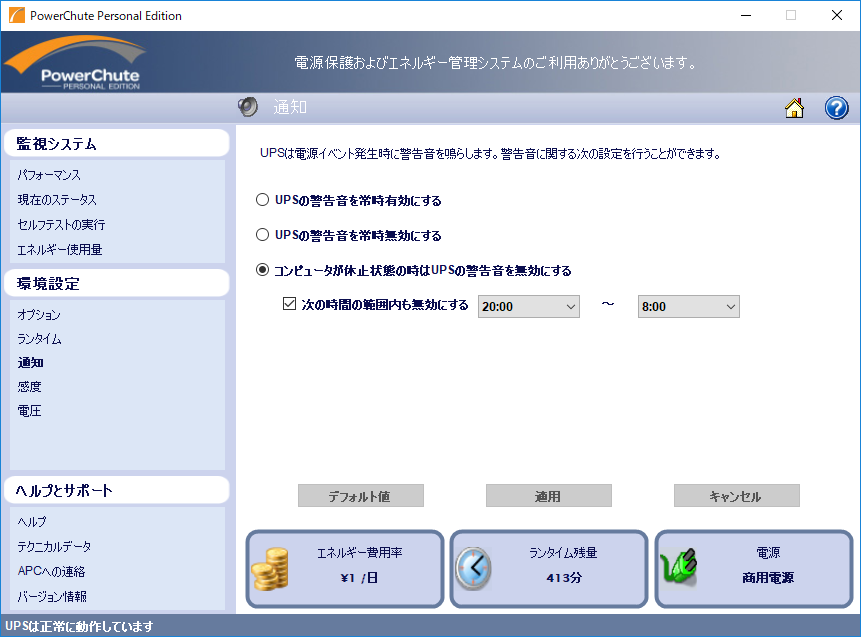This screenshot has width=861, height=637.
Task: Click the ランタイム残量 panel
Action: [x=549, y=569]
